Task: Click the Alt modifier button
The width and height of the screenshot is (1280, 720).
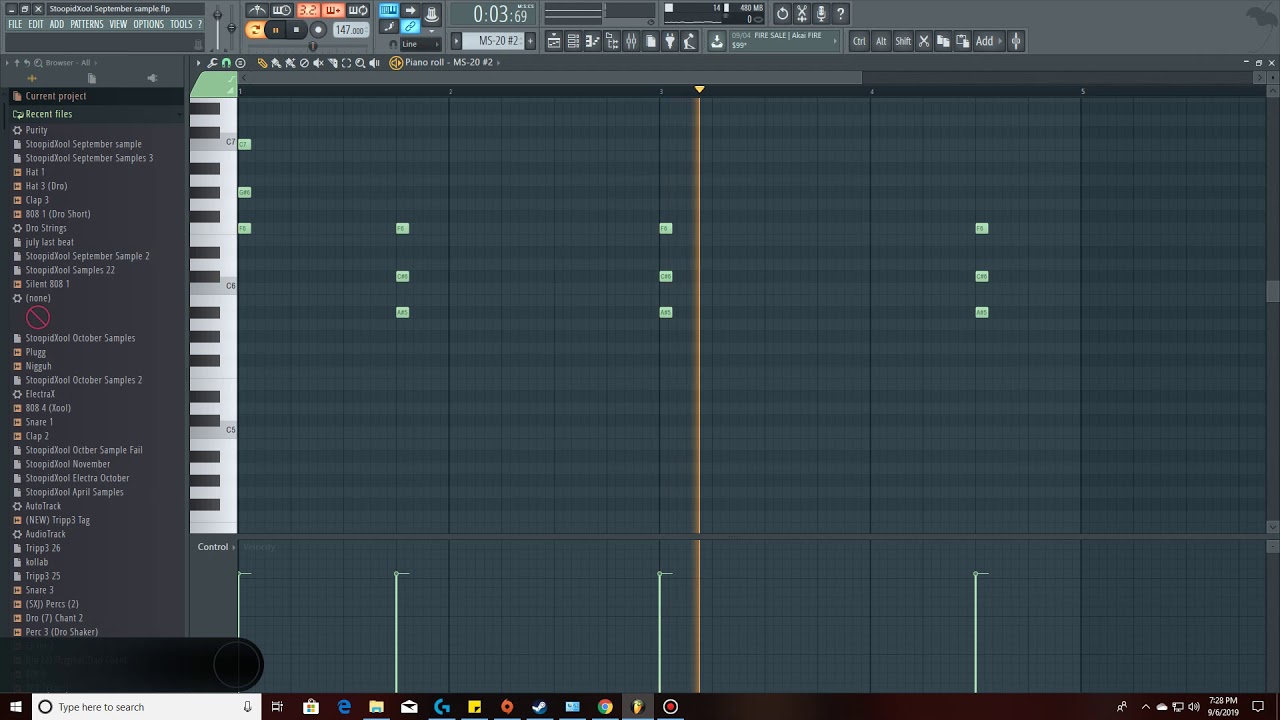Action: 881,41
